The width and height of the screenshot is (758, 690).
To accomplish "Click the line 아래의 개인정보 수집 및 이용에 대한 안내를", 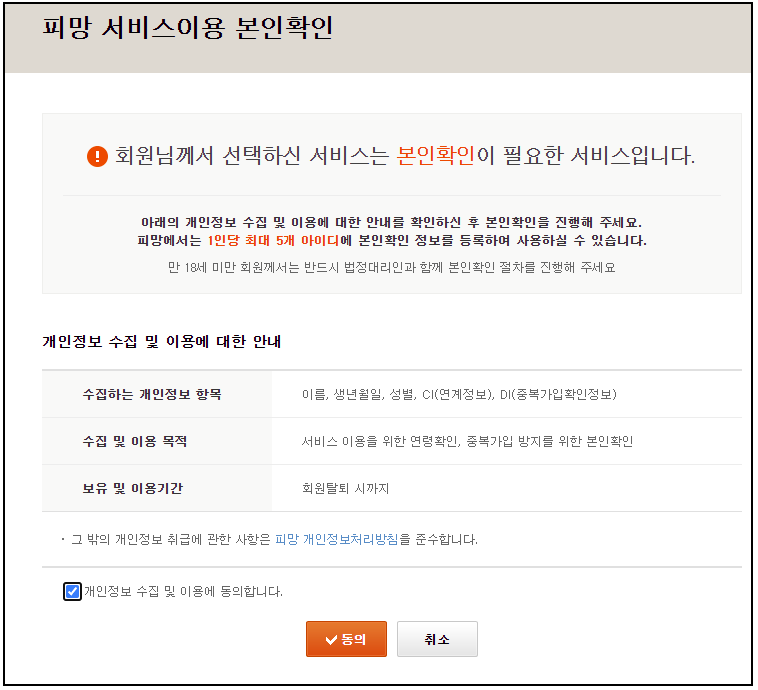I will point(392,222).
